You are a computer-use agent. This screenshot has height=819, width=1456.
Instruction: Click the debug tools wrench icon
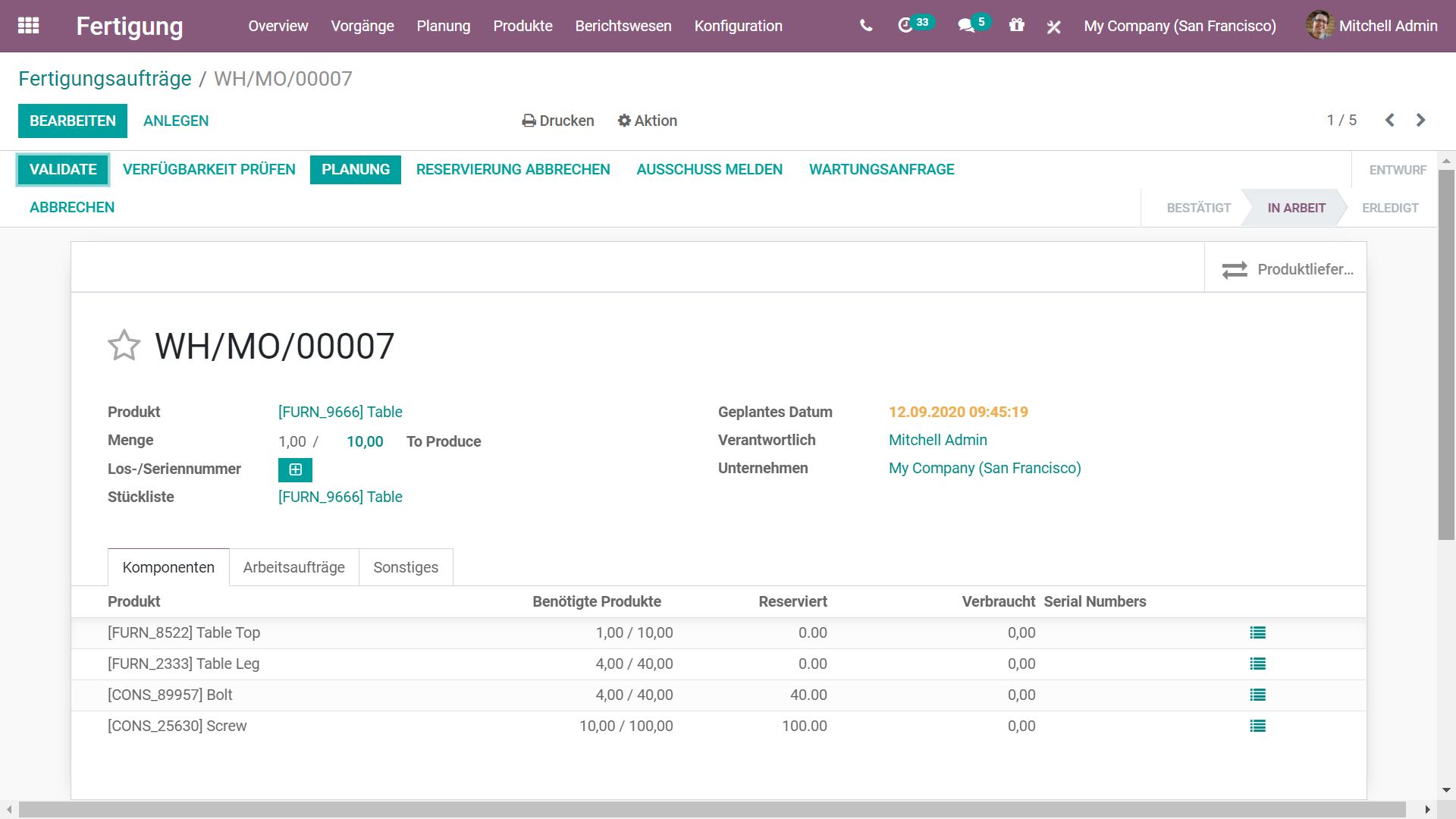[1053, 27]
